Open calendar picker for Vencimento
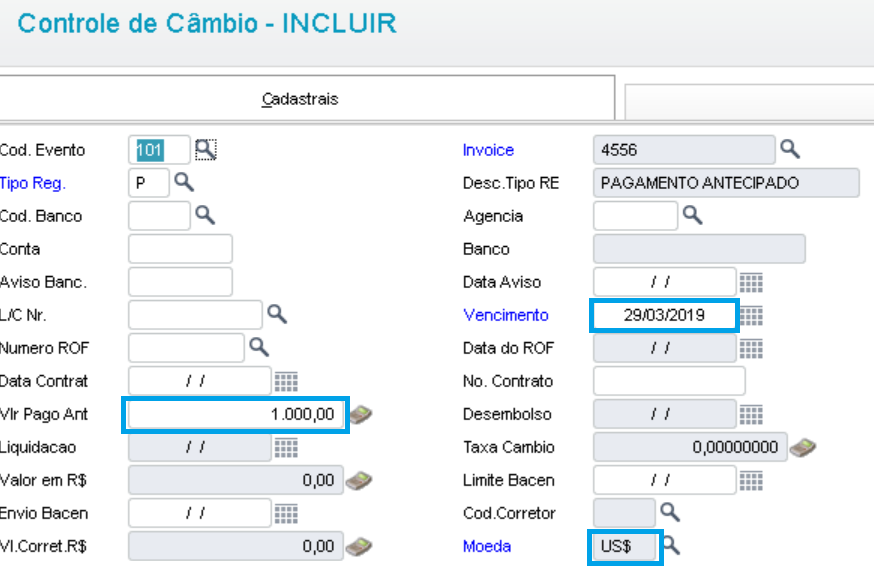The height and width of the screenshot is (578, 874). click(x=752, y=315)
